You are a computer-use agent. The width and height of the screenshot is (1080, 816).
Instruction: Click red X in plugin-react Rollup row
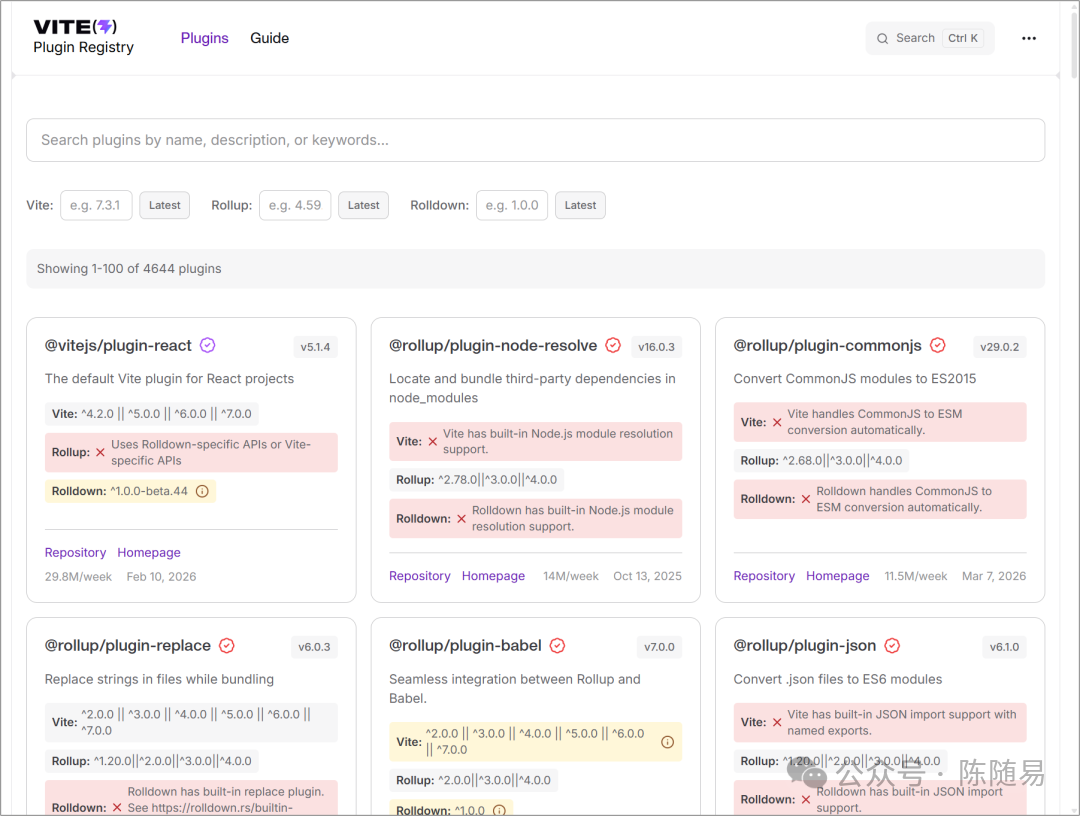(100, 452)
